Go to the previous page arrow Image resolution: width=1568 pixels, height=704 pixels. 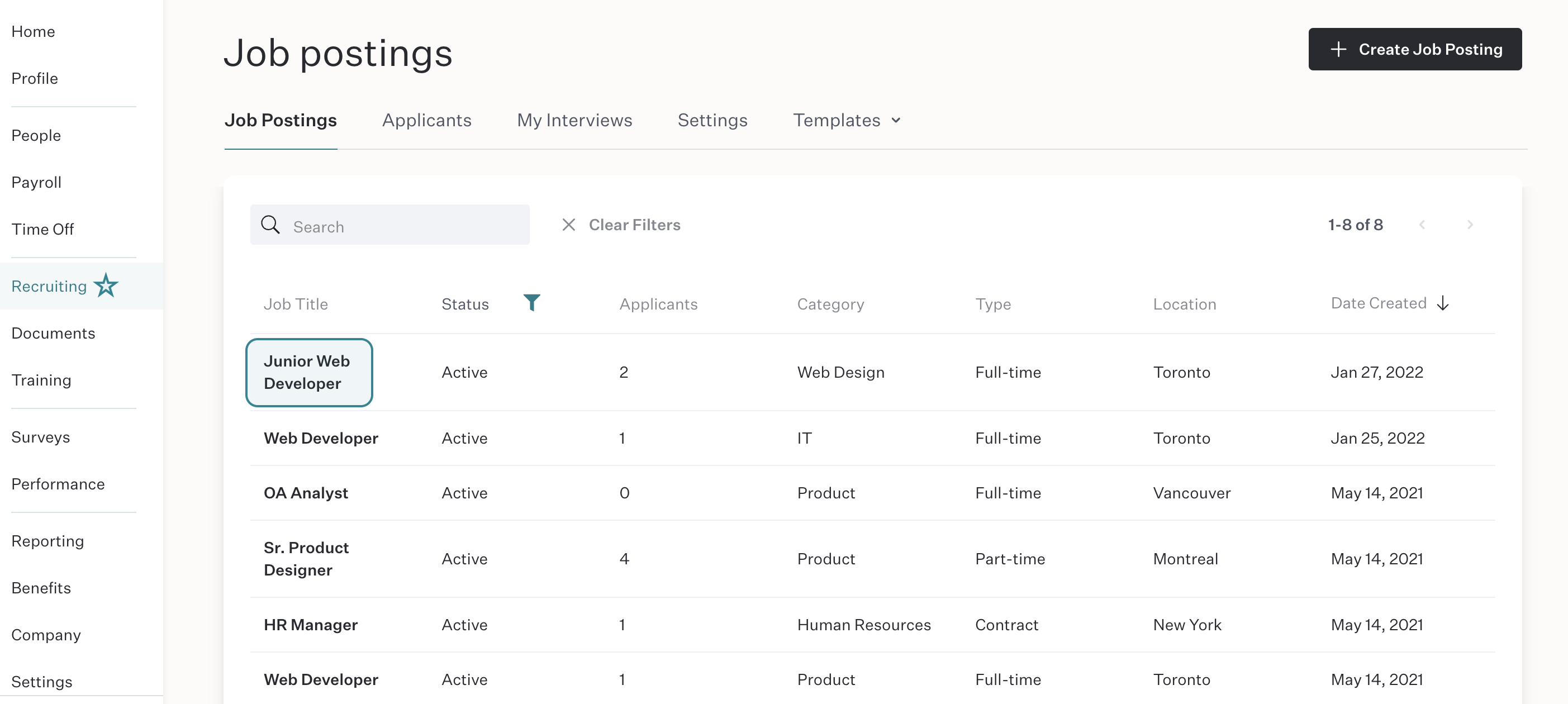tap(1422, 225)
